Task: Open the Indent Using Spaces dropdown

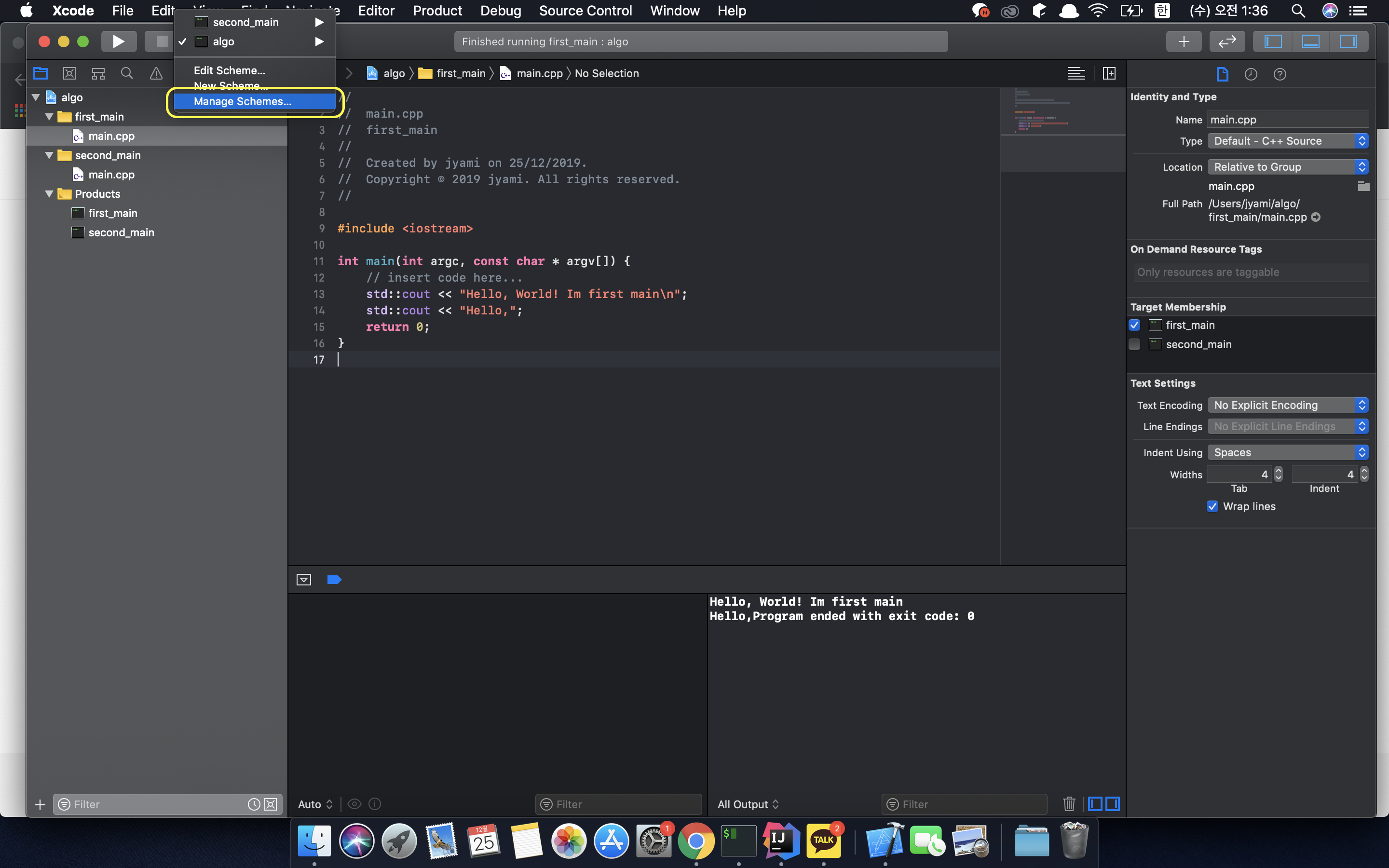Action: point(1287,452)
